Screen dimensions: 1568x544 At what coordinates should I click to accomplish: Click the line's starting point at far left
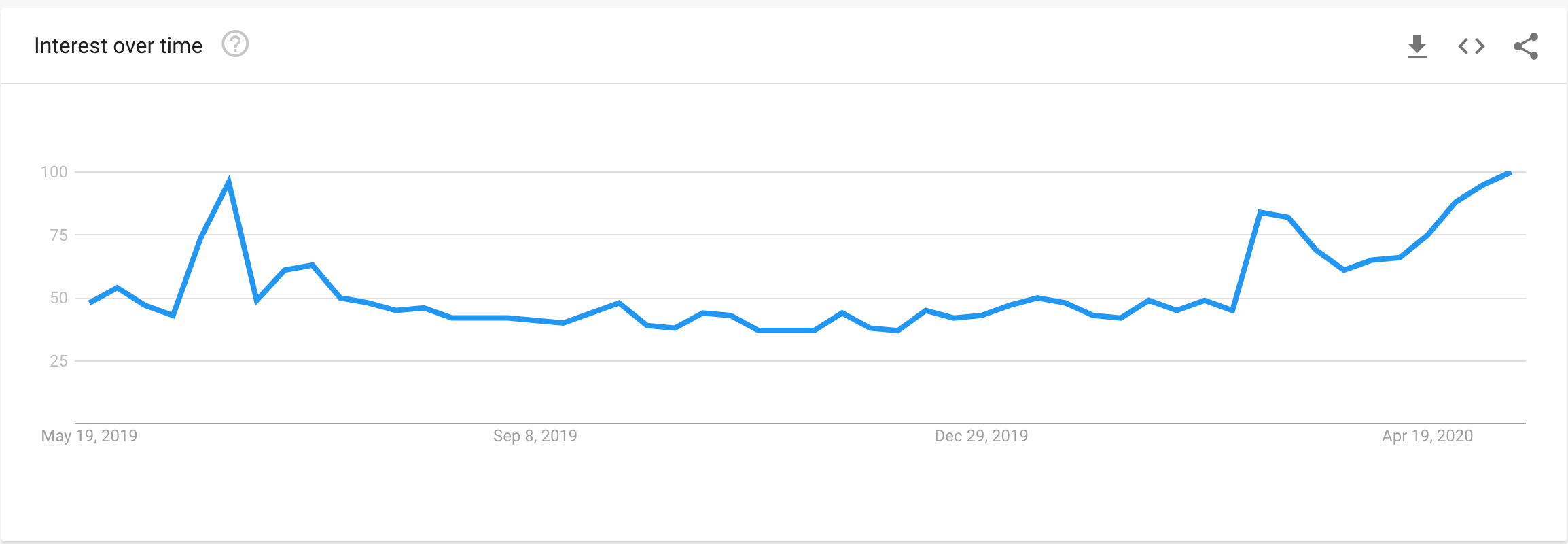coord(90,302)
